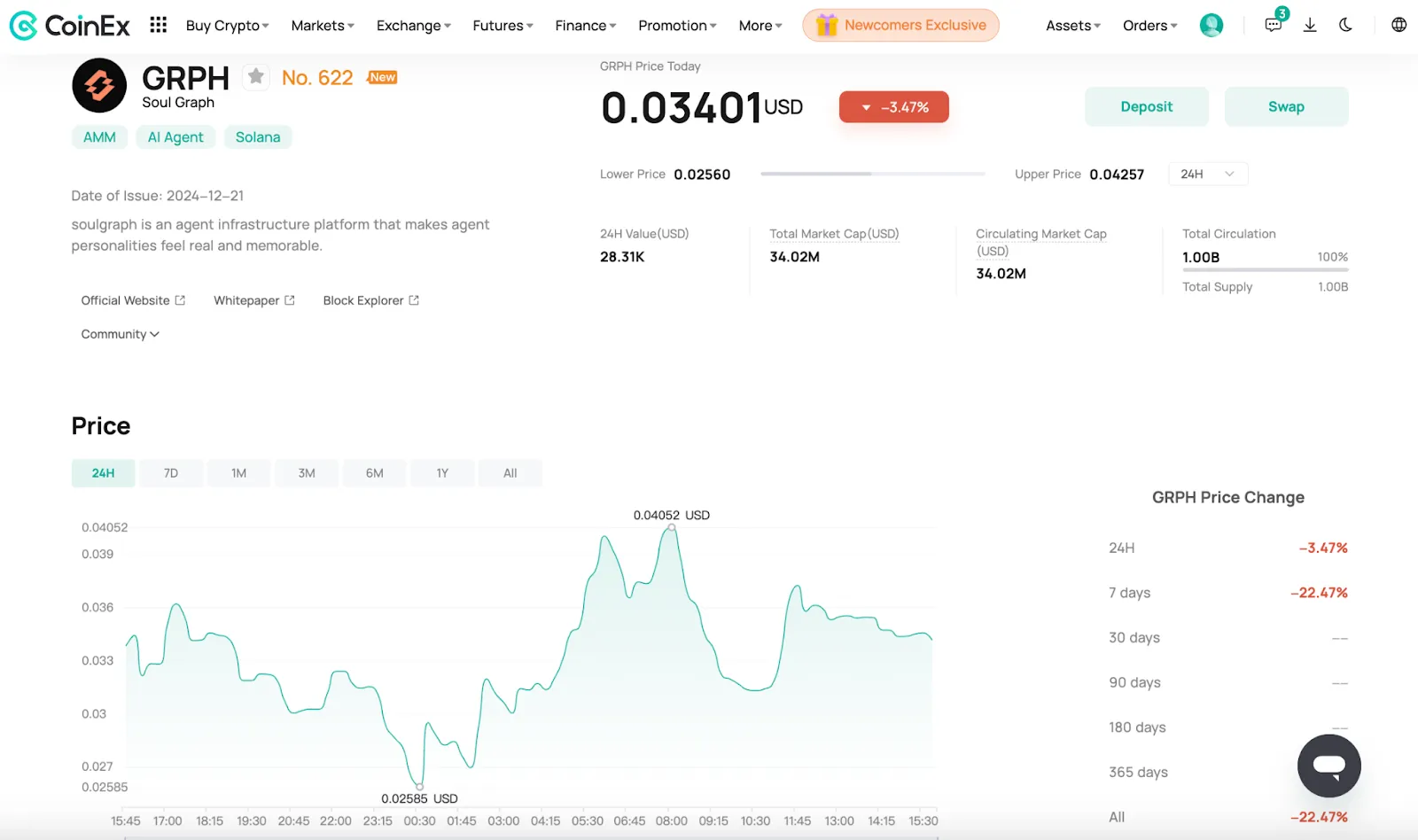Screen dimensions: 1418x840
Task: Click the New badge next to rank
Action: pos(382,77)
